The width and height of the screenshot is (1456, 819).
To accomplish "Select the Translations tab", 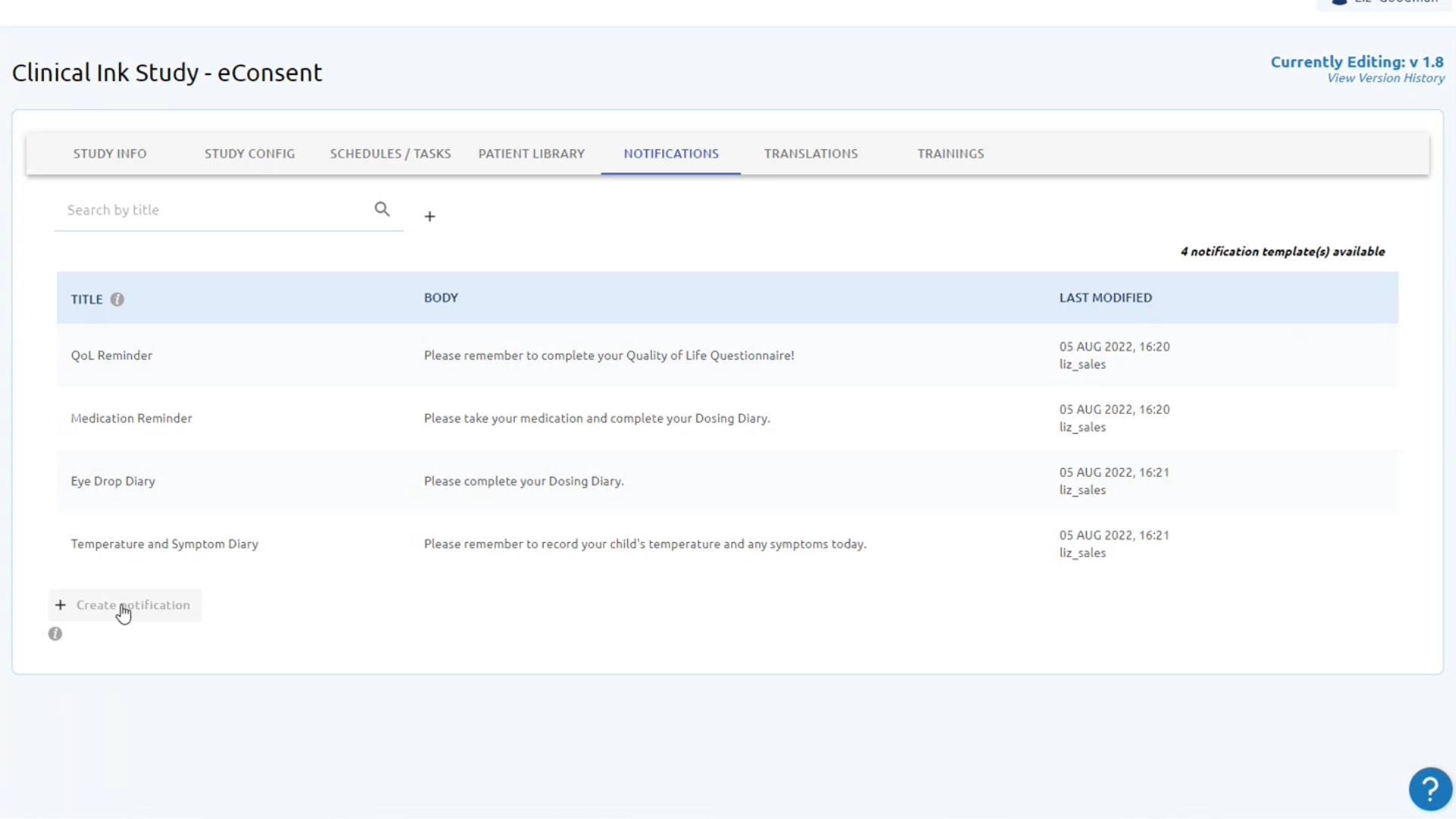I will coord(811,154).
